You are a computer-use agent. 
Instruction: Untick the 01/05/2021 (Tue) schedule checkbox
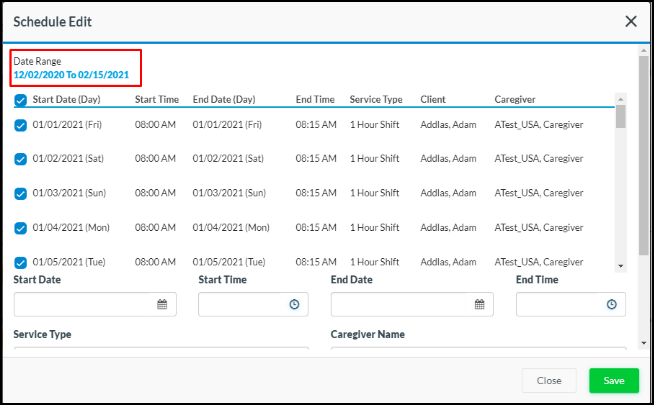pos(21,262)
